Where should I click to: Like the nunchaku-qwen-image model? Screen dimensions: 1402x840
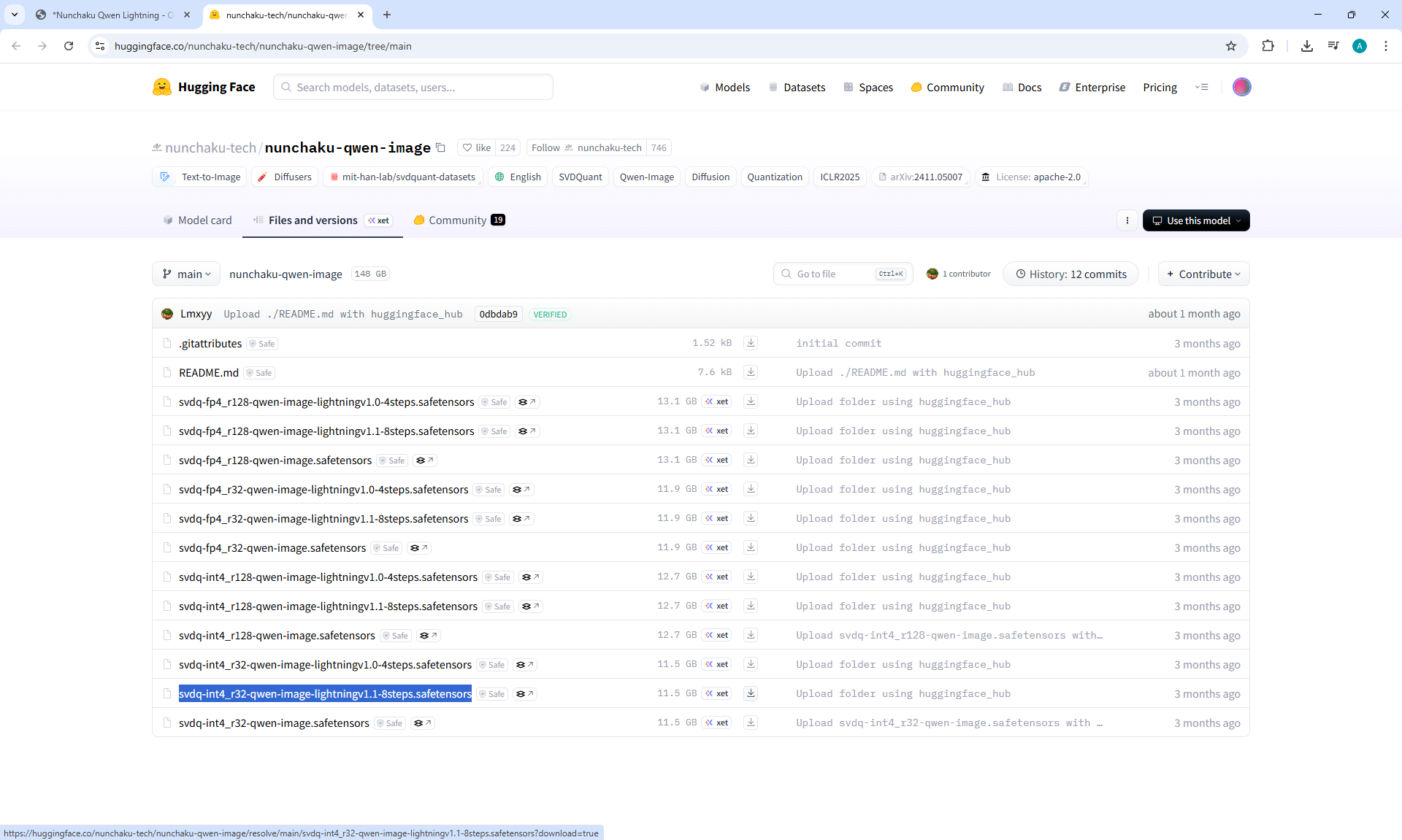point(477,147)
